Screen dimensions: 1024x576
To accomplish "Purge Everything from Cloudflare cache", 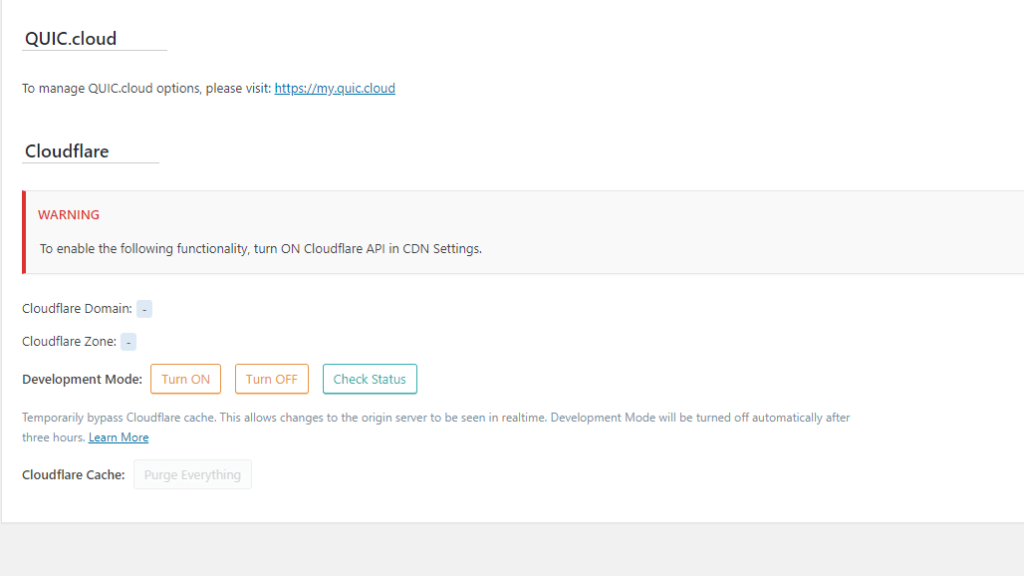I will (193, 475).
